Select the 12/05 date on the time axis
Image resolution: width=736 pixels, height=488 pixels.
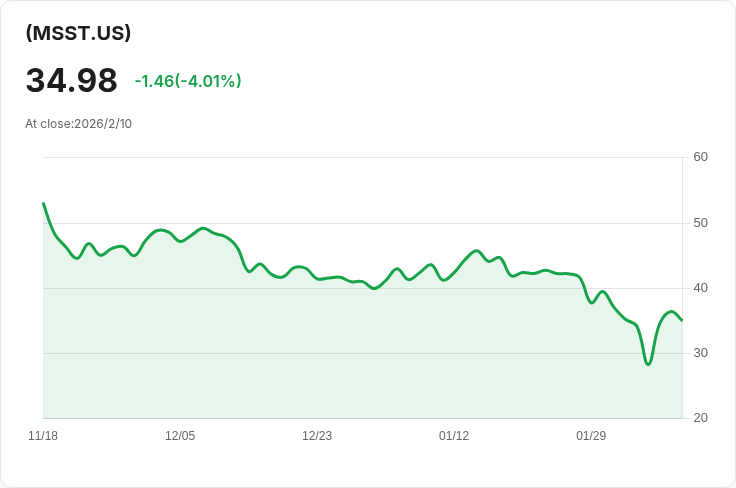[180, 436]
